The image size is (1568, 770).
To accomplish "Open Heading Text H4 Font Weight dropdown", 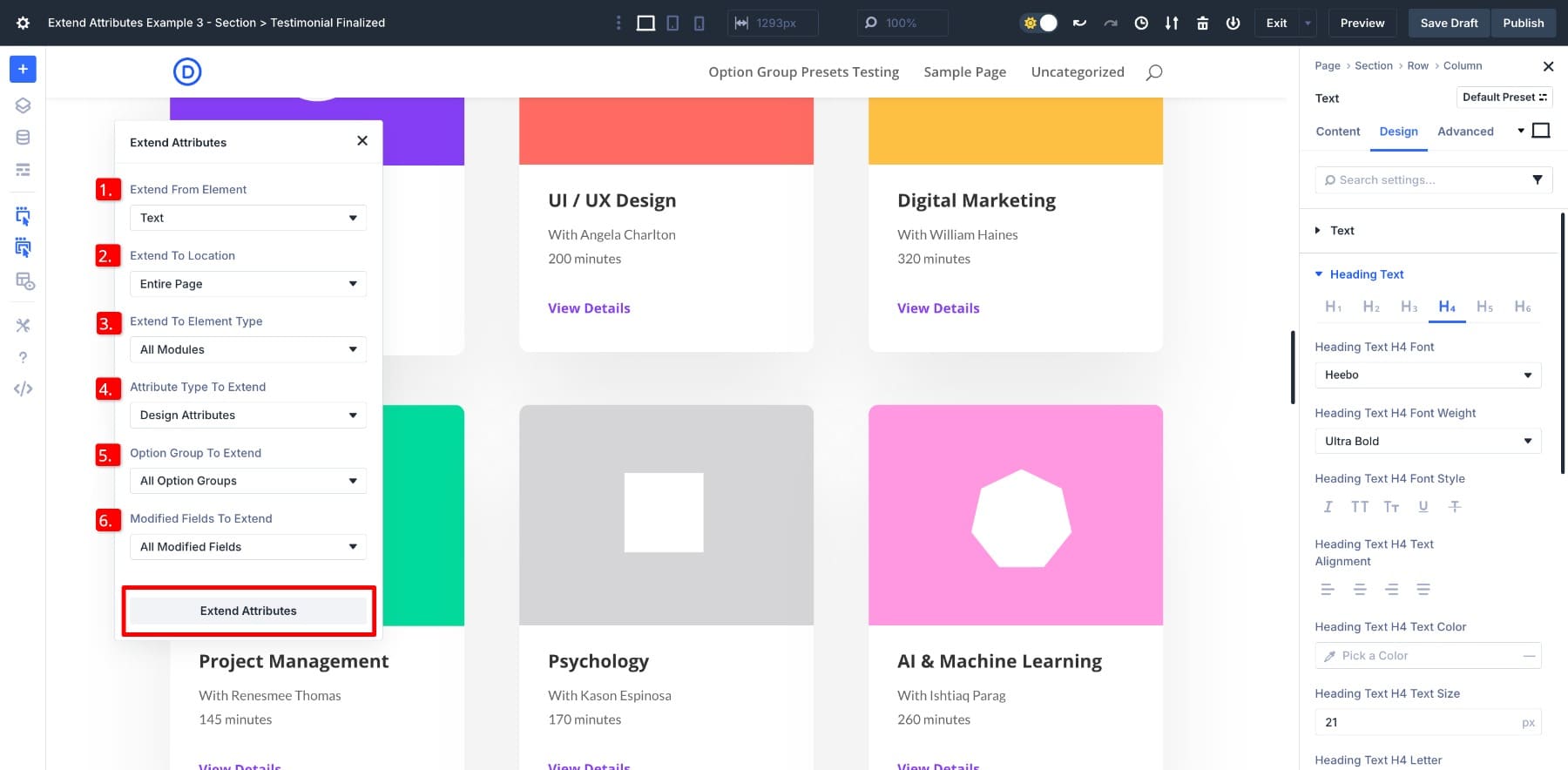I will (1427, 441).
